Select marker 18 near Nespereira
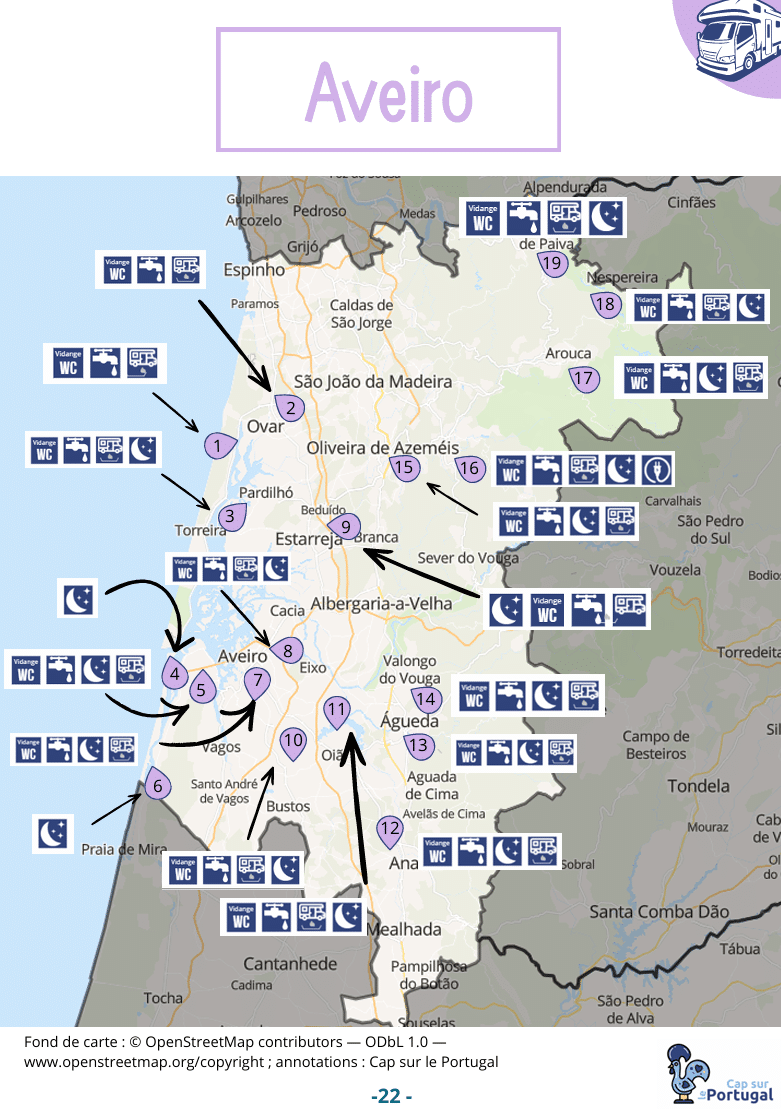The width and height of the screenshot is (781, 1114). click(x=605, y=305)
